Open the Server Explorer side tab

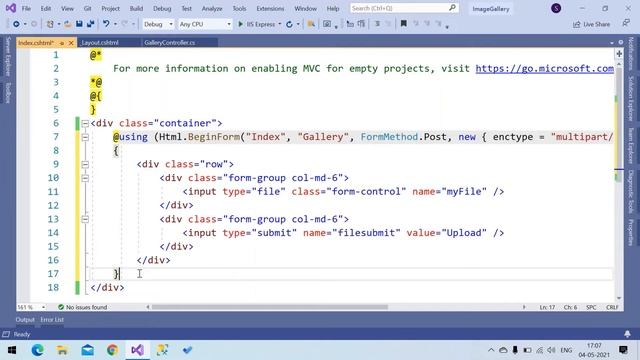(x=8, y=56)
